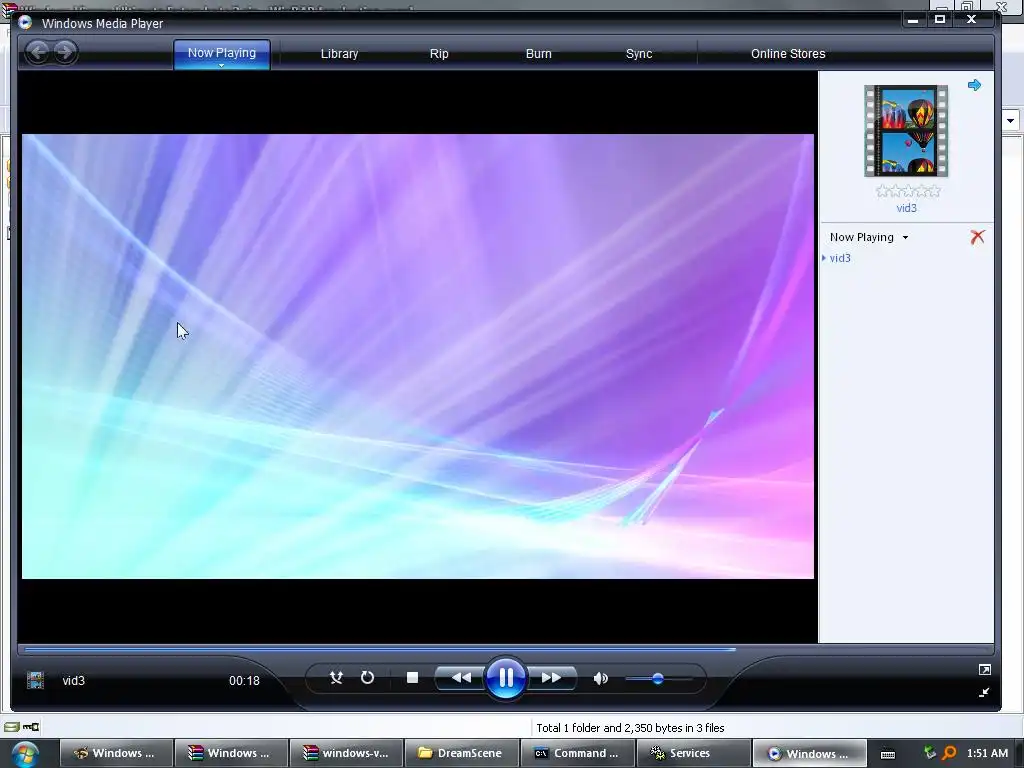Click the elapsed time 00:18

[244, 680]
